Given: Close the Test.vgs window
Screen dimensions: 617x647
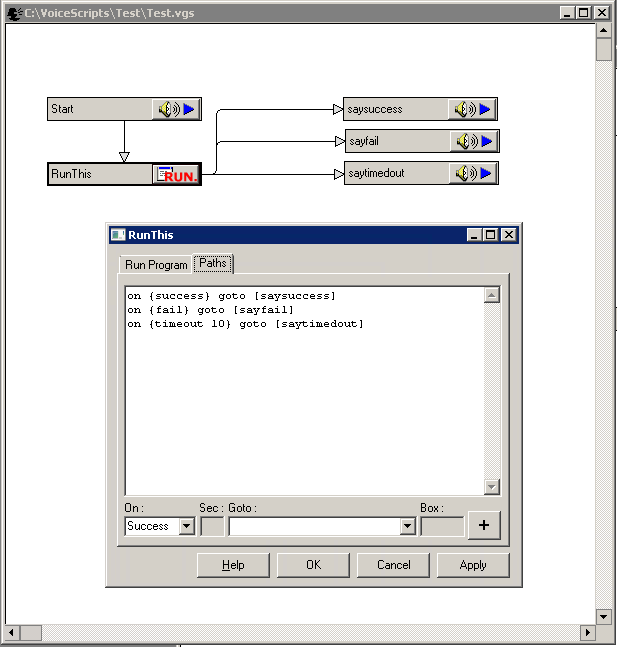Looking at the screenshot, I should coord(602,13).
